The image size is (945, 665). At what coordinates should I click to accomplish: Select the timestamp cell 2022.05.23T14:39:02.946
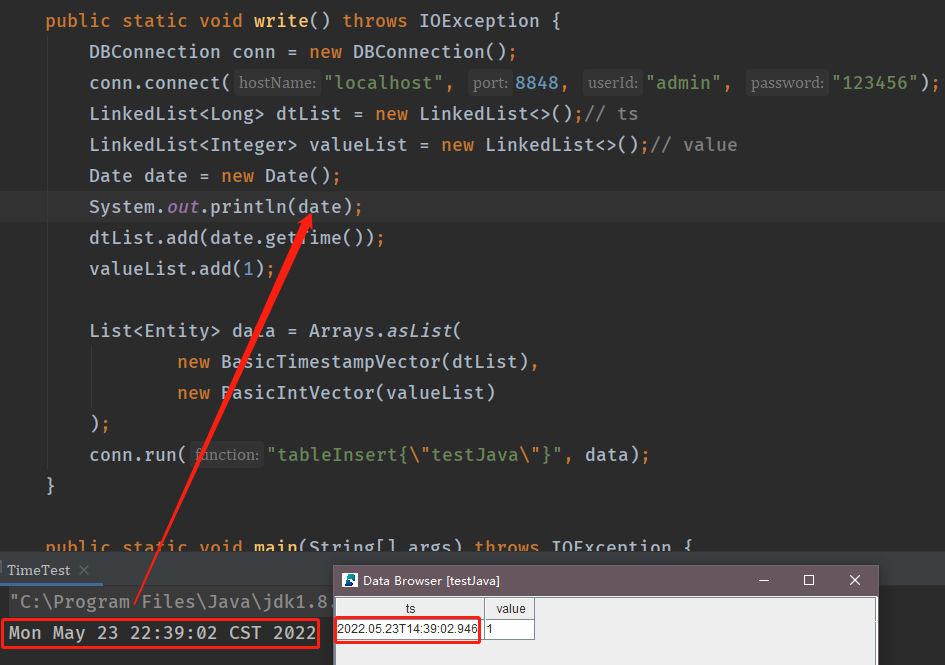pos(408,629)
